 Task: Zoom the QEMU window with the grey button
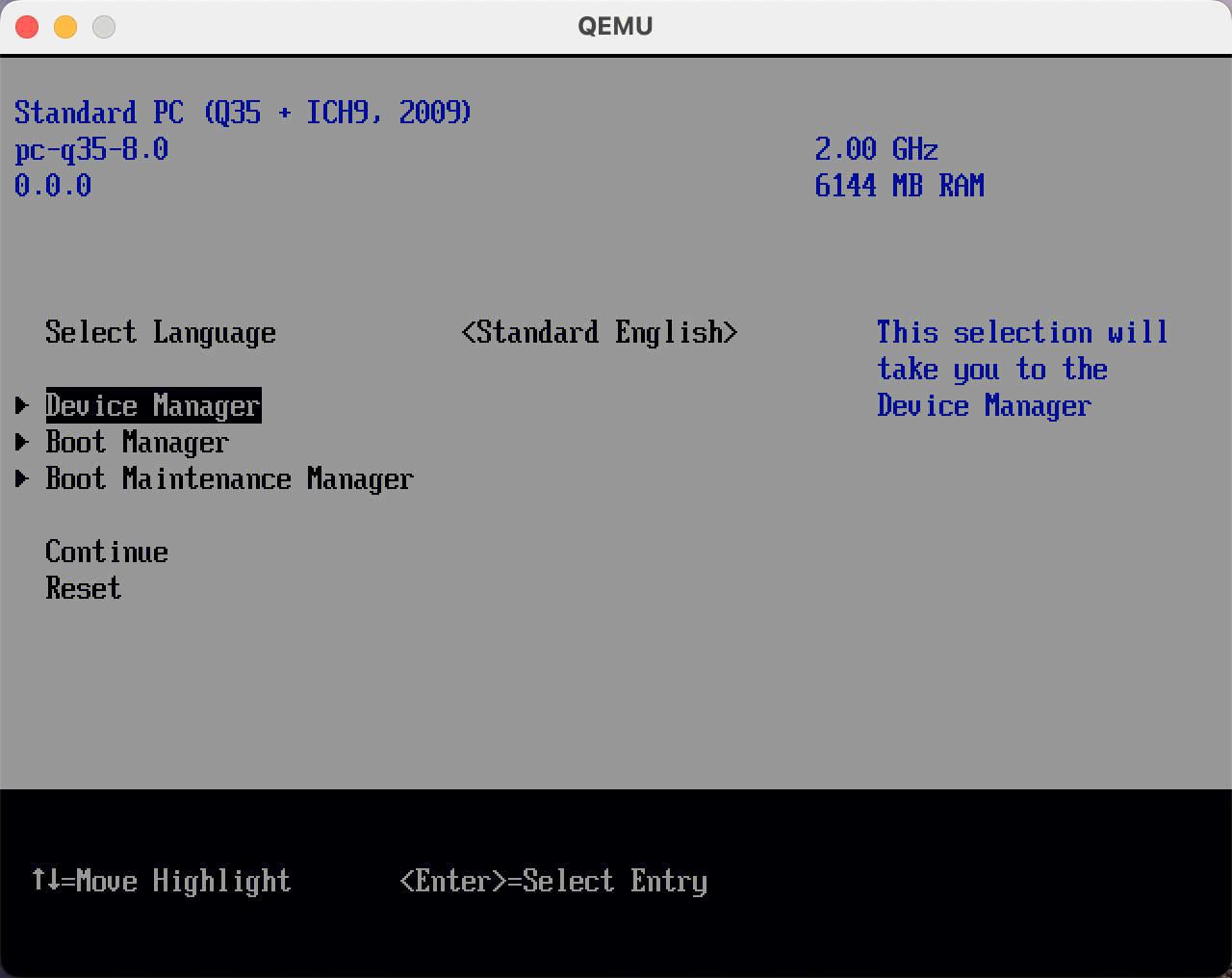[x=104, y=27]
